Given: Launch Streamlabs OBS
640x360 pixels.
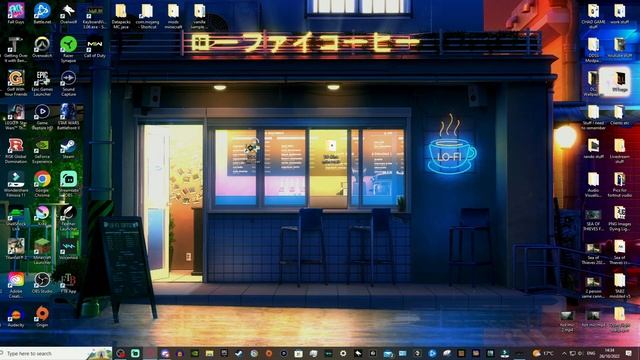Looking at the screenshot, I should click(68, 184).
